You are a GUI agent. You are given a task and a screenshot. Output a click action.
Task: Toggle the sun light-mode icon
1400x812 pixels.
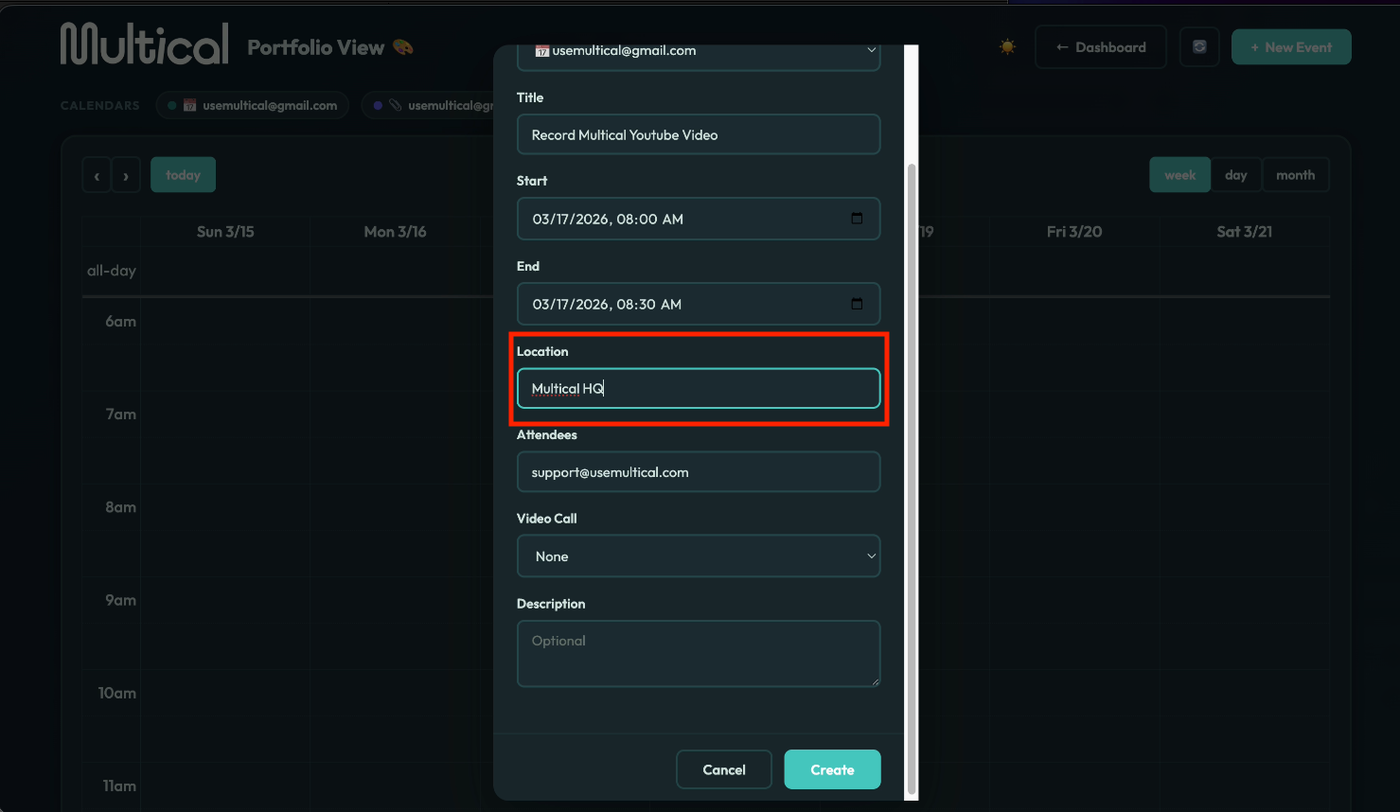click(1007, 47)
